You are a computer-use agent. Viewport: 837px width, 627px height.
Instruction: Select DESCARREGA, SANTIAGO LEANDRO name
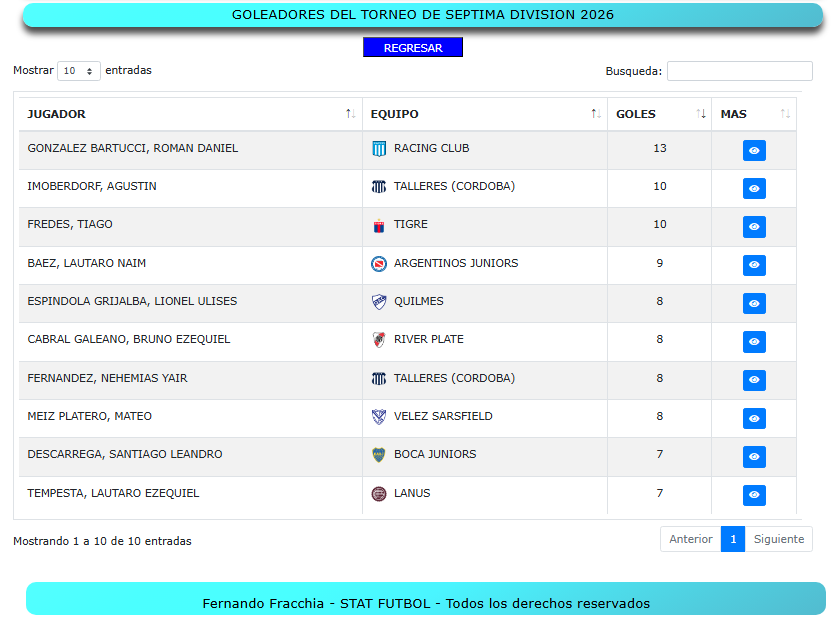pos(124,454)
